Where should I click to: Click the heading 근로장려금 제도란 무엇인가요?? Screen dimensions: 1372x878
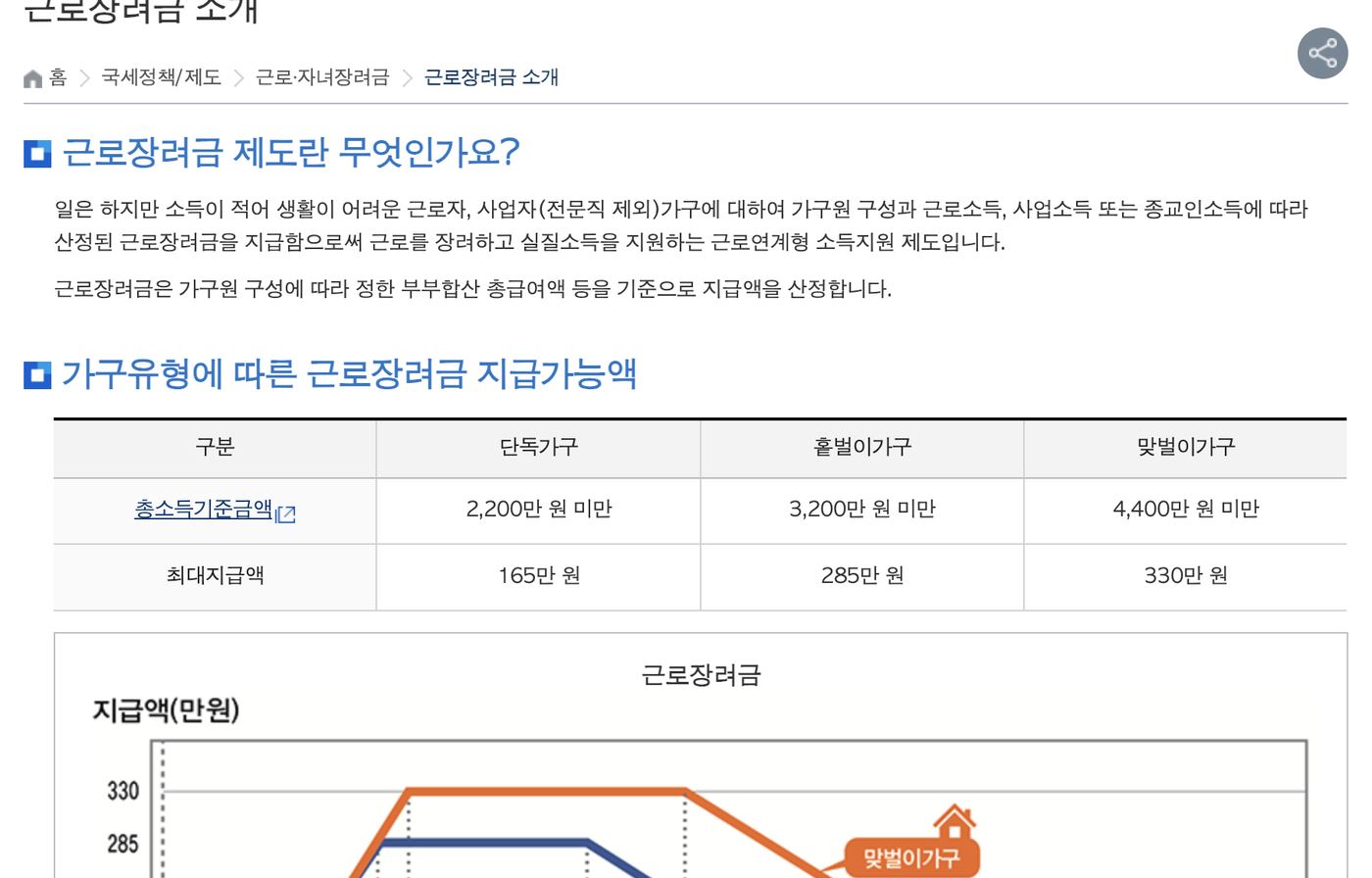coord(291,153)
